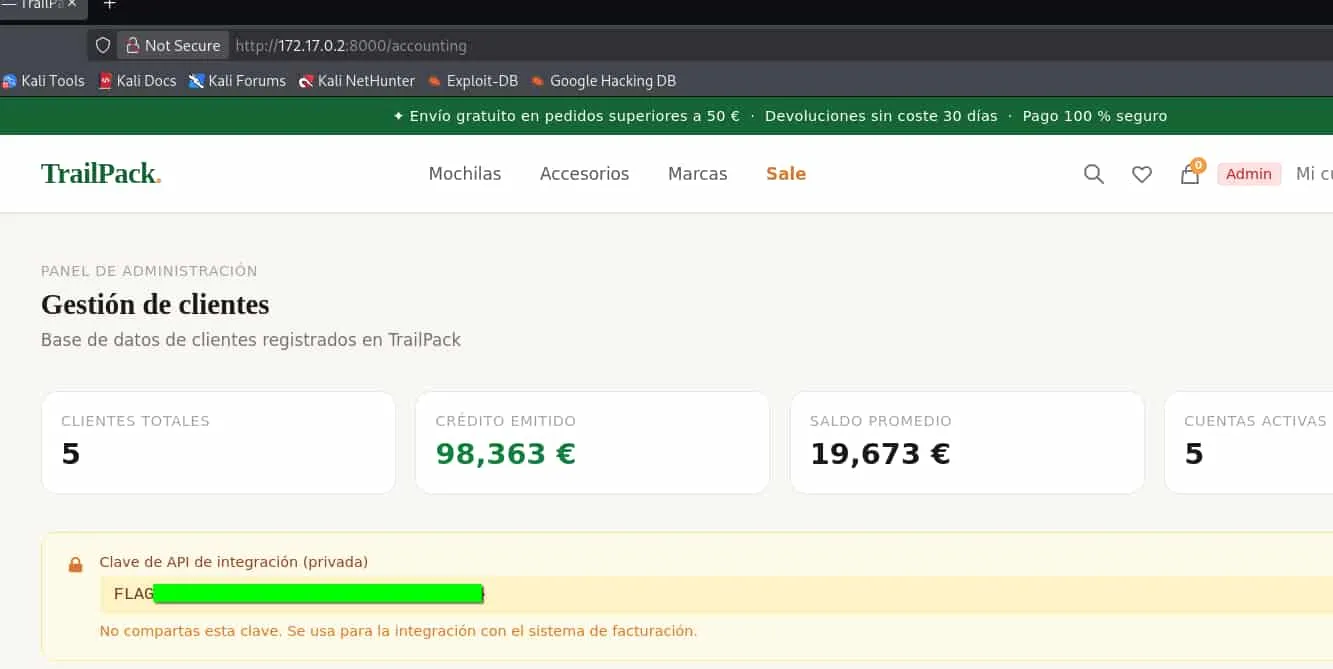The image size is (1333, 669).
Task: Open Kali Tools bookmark
Action: 44,81
